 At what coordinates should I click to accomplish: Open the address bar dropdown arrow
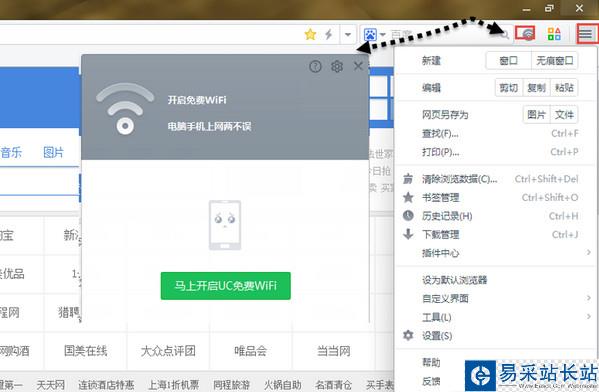tap(348, 34)
